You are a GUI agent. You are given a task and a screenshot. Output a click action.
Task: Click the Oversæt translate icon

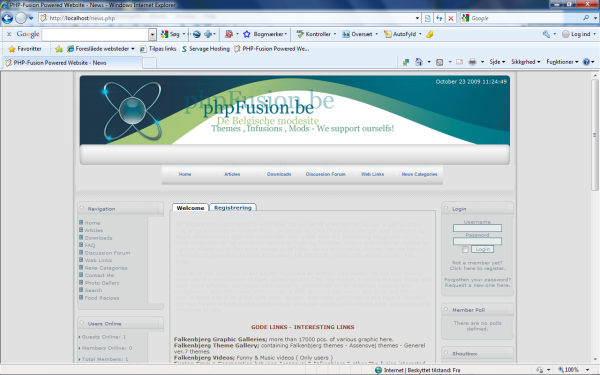(x=346, y=34)
